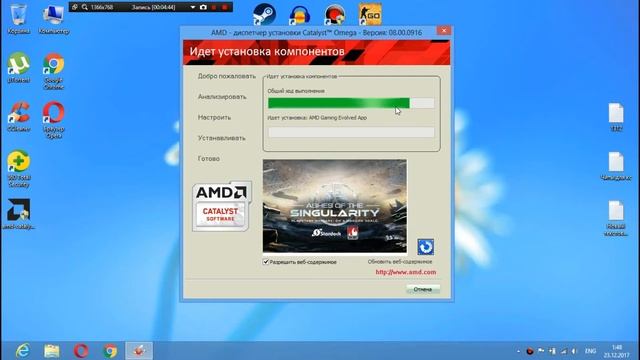
Task: Launch the Steam desktop shortcut
Action: point(264,14)
